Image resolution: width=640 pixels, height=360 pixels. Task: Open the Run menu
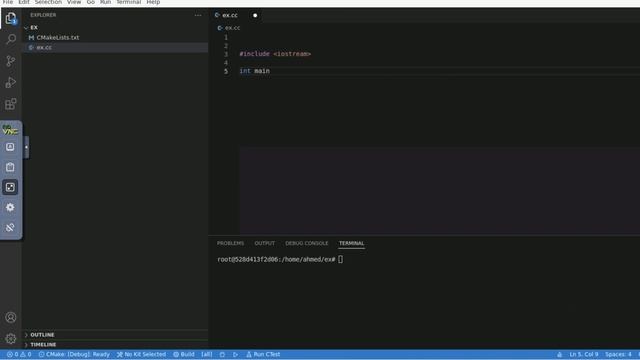coord(105,2)
